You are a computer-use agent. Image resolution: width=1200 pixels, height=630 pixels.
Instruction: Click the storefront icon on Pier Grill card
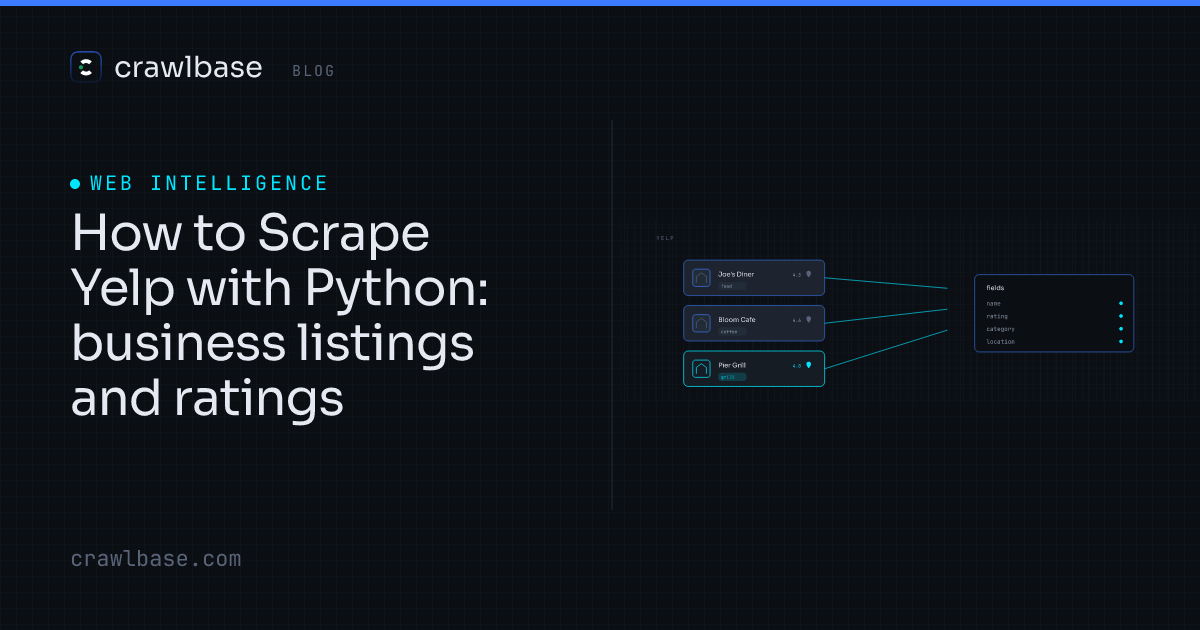[701, 369]
